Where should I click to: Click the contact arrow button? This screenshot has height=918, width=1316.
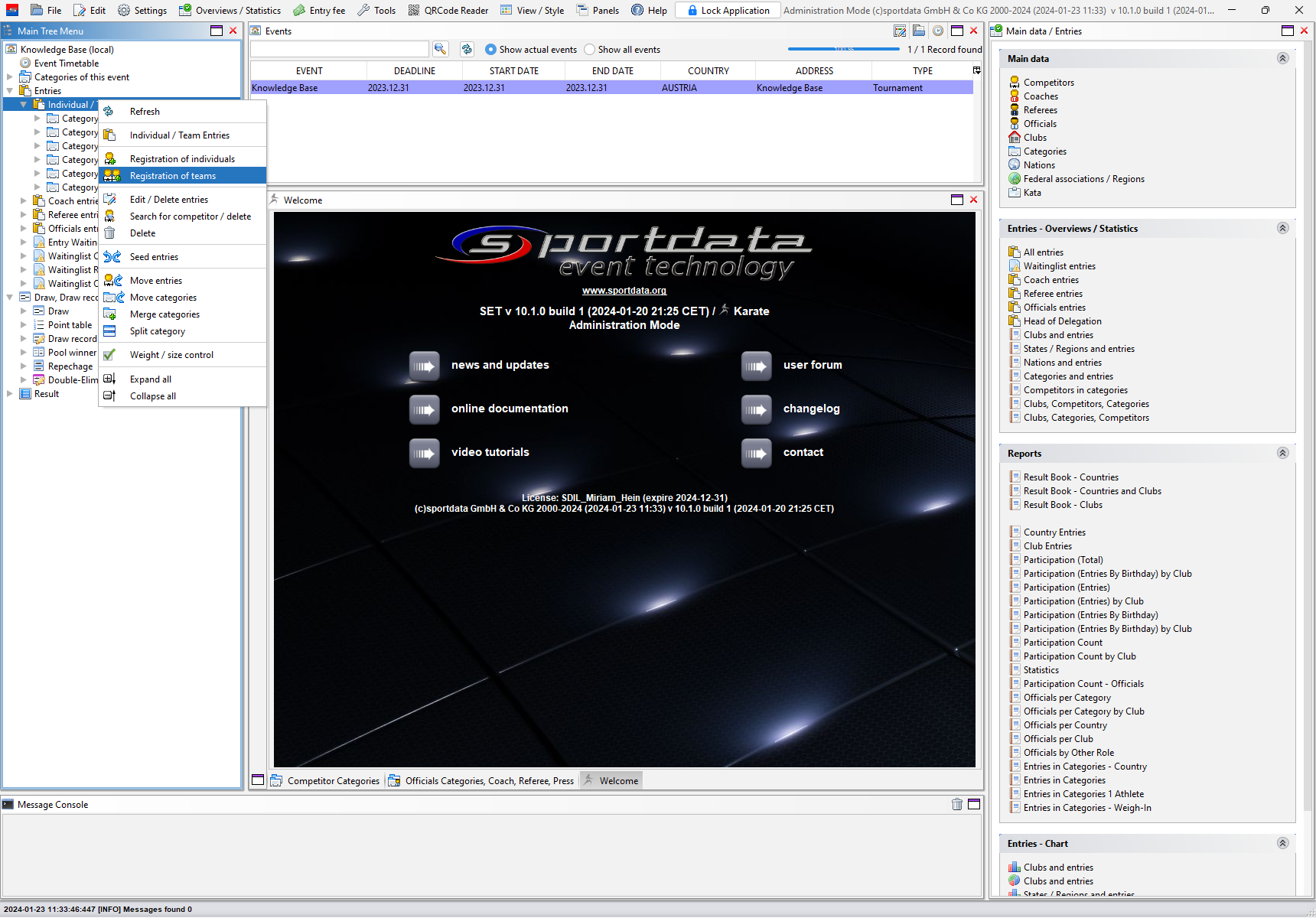point(756,453)
